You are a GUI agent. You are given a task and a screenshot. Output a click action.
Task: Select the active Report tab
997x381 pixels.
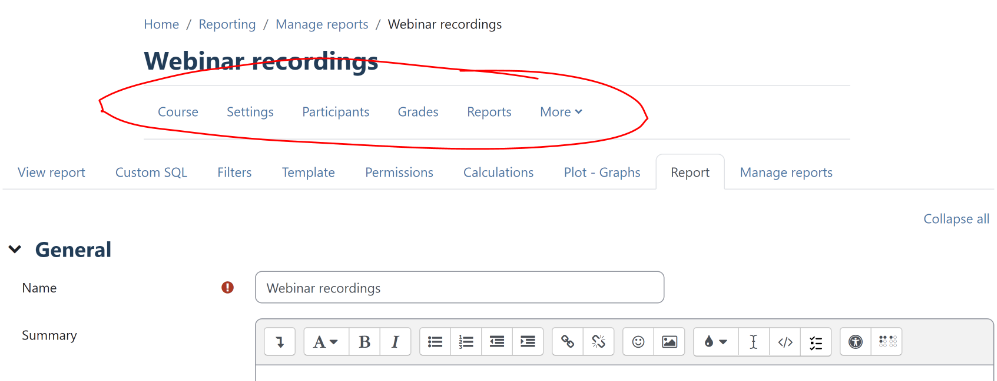coord(690,172)
